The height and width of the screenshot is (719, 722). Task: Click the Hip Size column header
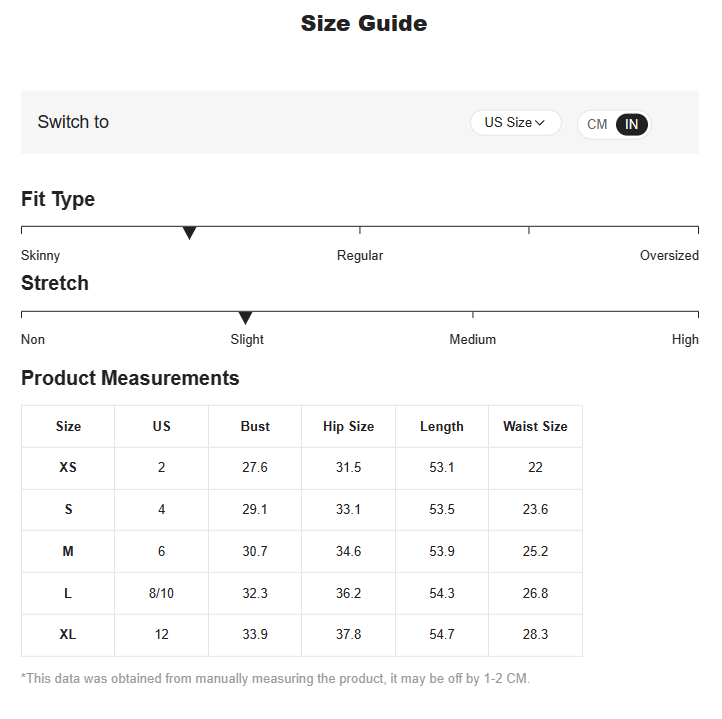click(x=348, y=426)
